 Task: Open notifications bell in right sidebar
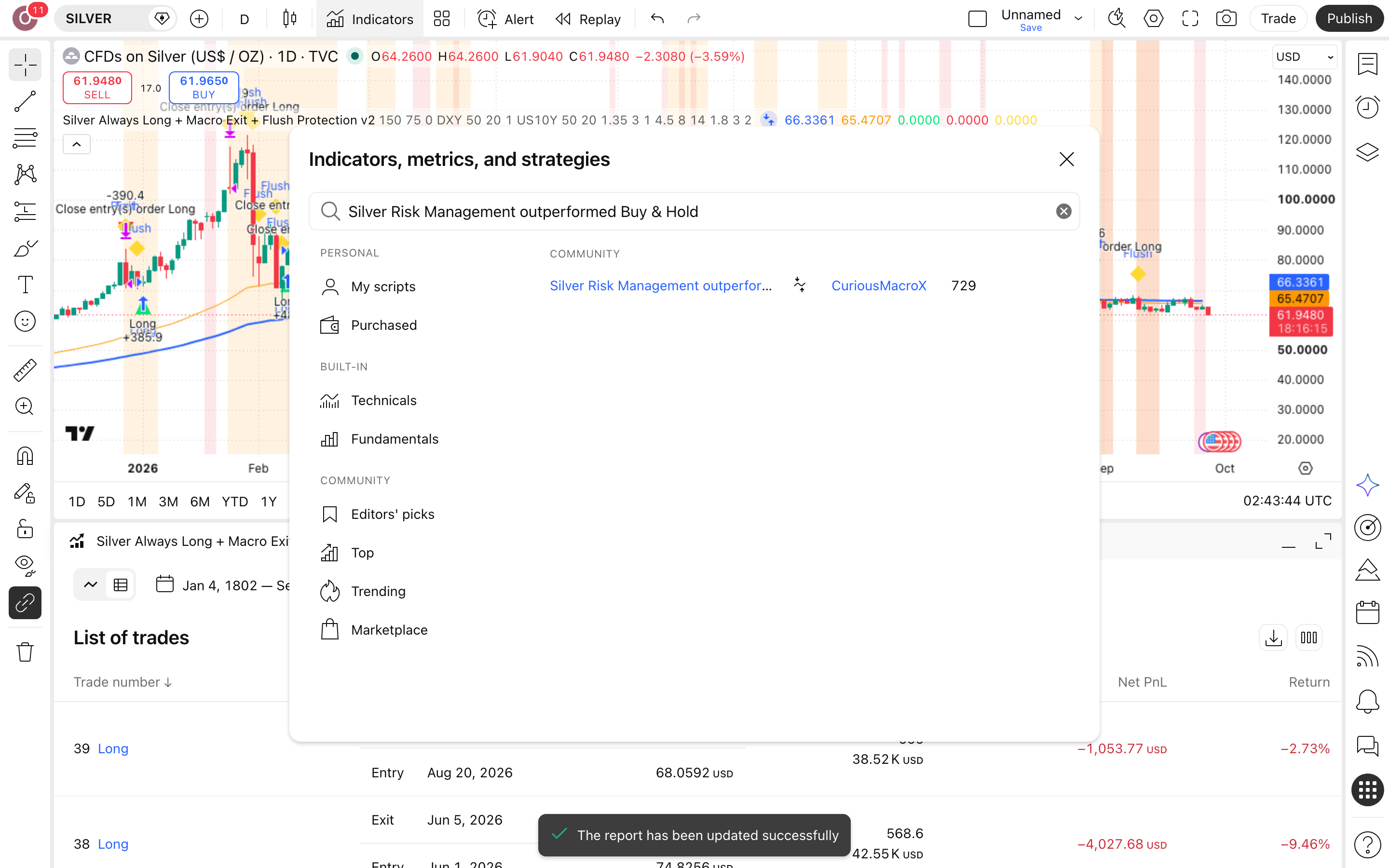click(1367, 701)
